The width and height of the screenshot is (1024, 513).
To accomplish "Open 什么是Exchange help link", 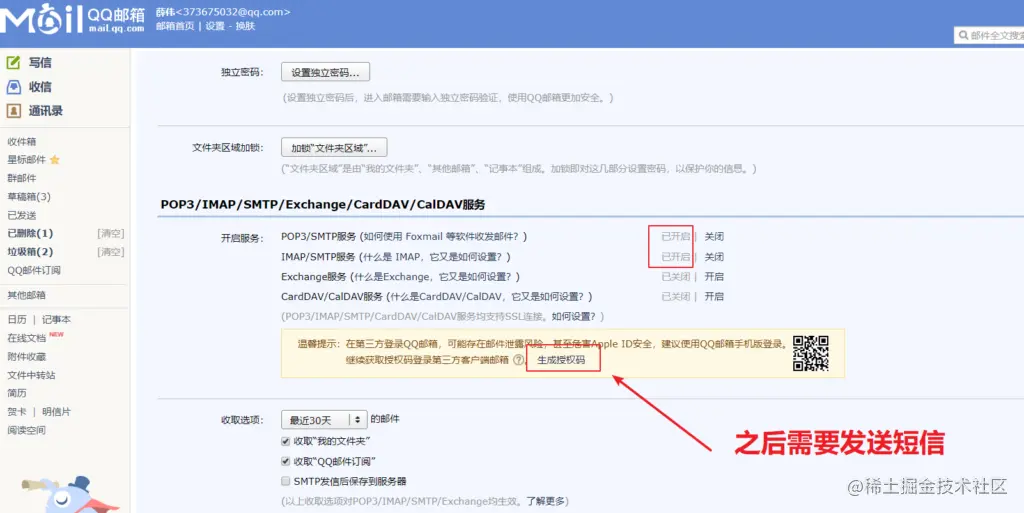I will click(434, 277).
